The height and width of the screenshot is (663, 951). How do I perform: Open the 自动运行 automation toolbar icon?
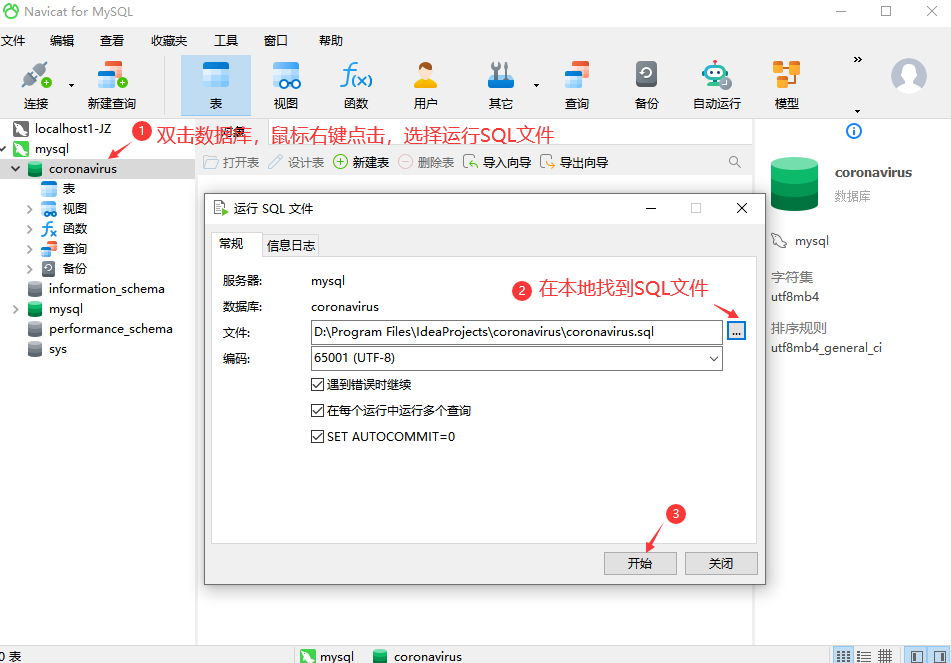pos(716,84)
